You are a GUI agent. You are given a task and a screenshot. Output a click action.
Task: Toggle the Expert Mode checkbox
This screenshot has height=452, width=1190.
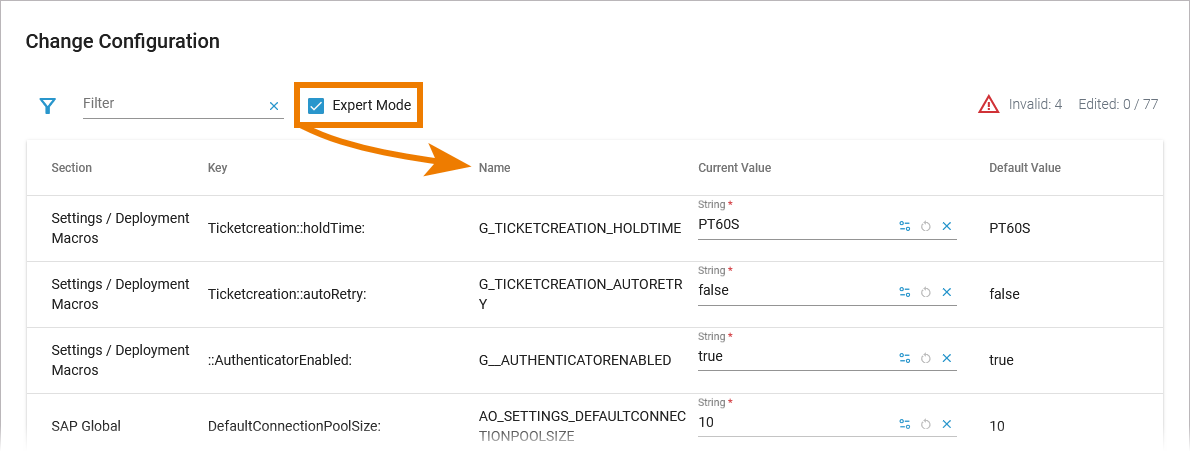point(316,105)
